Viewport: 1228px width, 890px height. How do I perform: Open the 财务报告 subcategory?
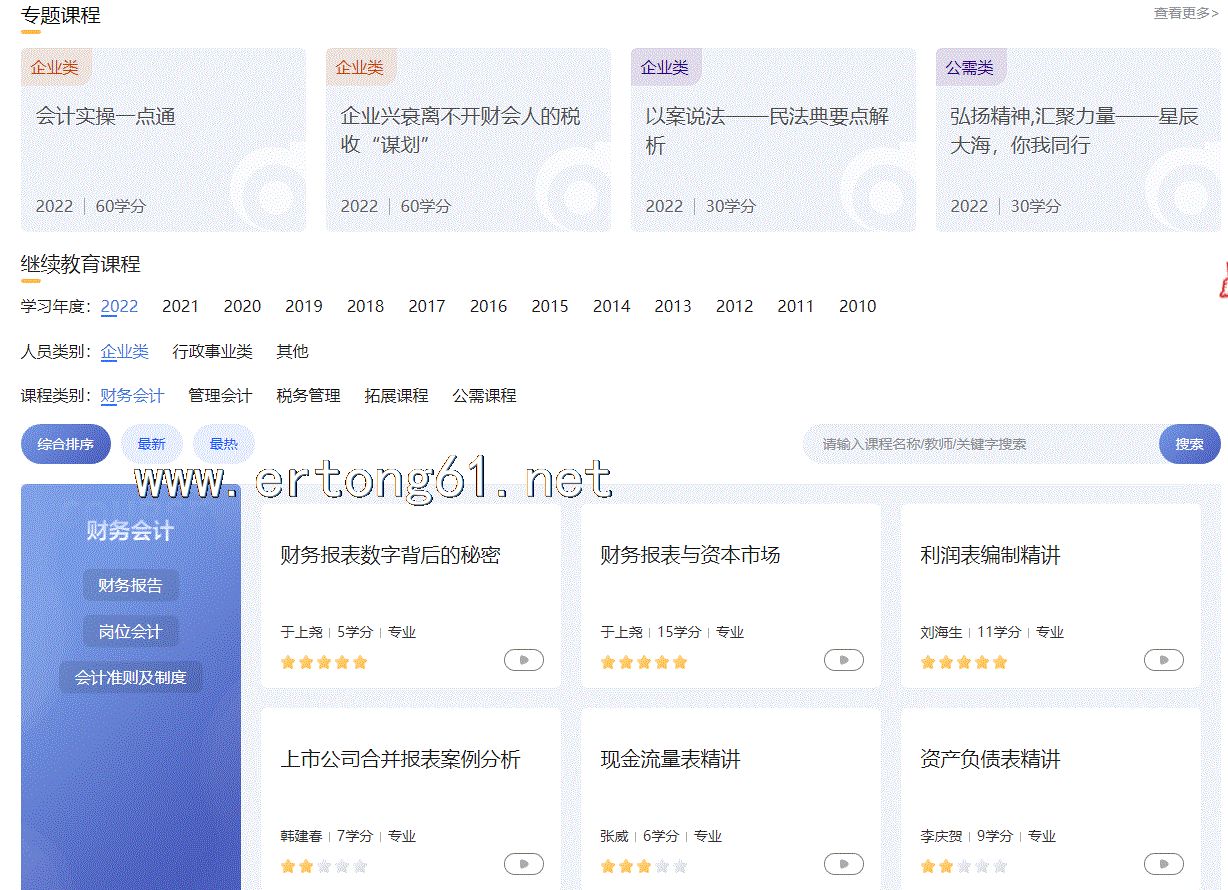pyautogui.click(x=130, y=585)
